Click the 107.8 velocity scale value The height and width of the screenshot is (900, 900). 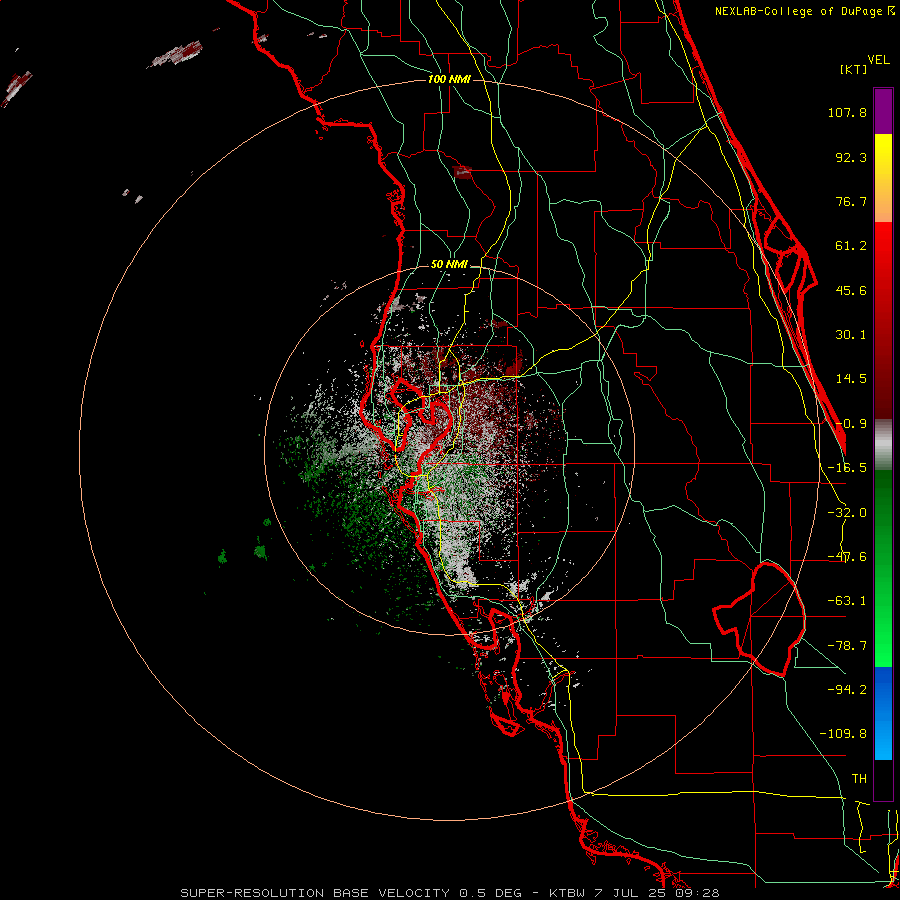click(847, 112)
